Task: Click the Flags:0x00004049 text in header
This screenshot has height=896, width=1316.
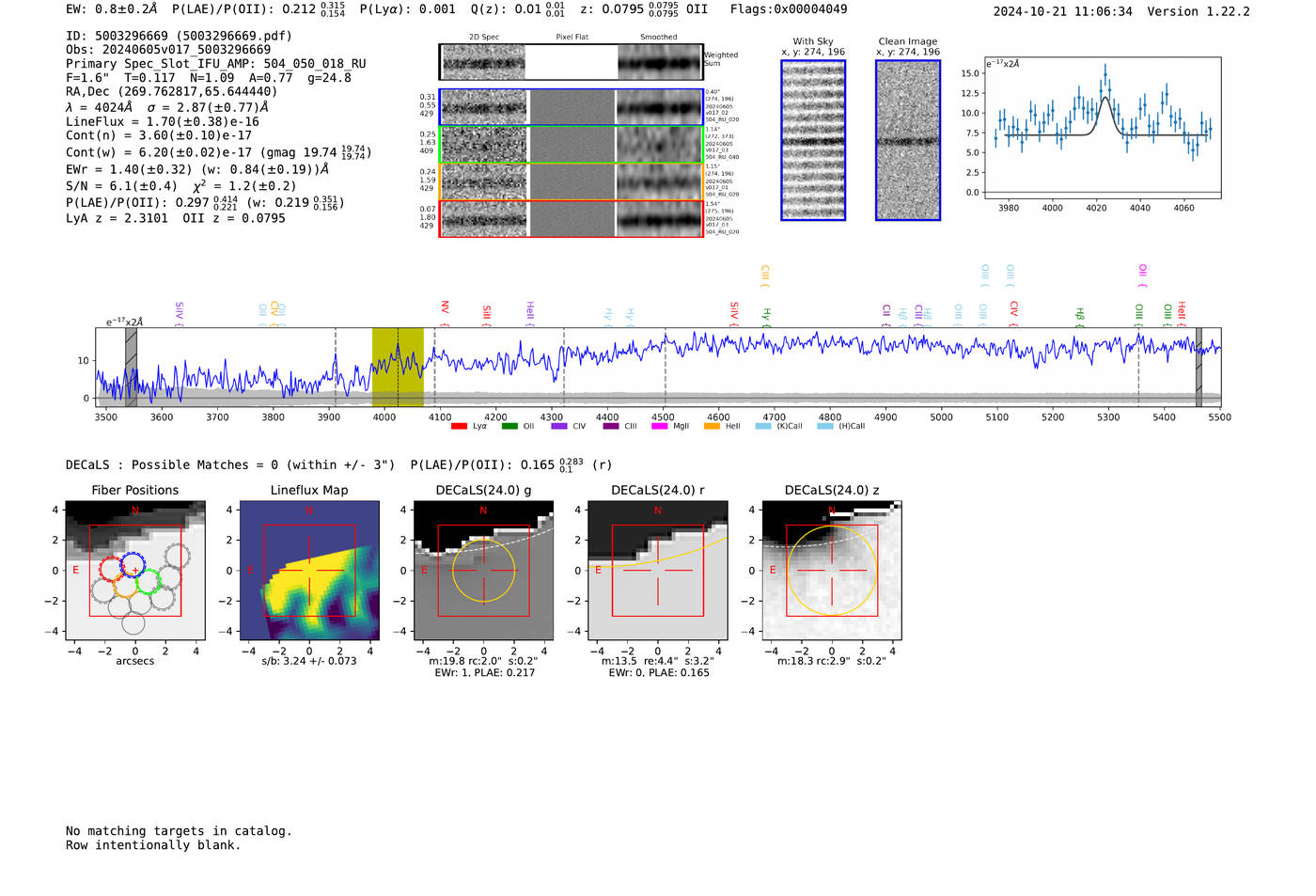Action: [x=788, y=9]
